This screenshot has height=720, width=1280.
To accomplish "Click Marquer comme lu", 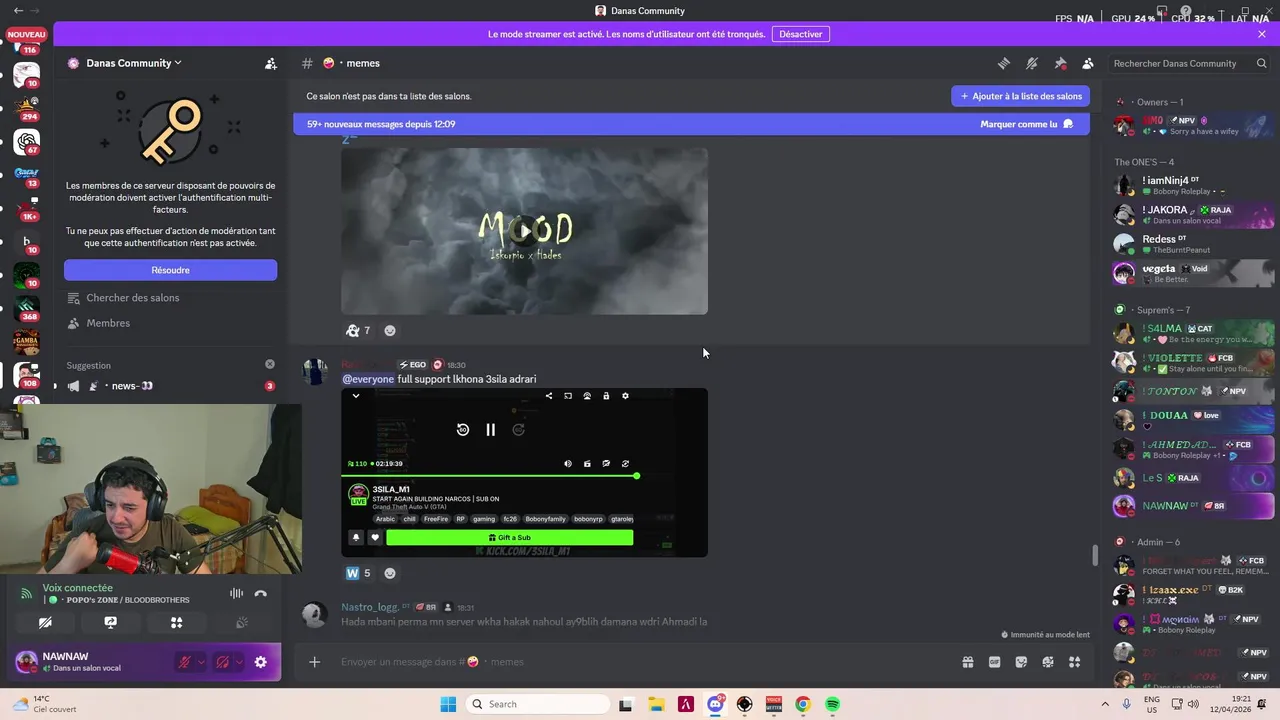I will [1027, 124].
